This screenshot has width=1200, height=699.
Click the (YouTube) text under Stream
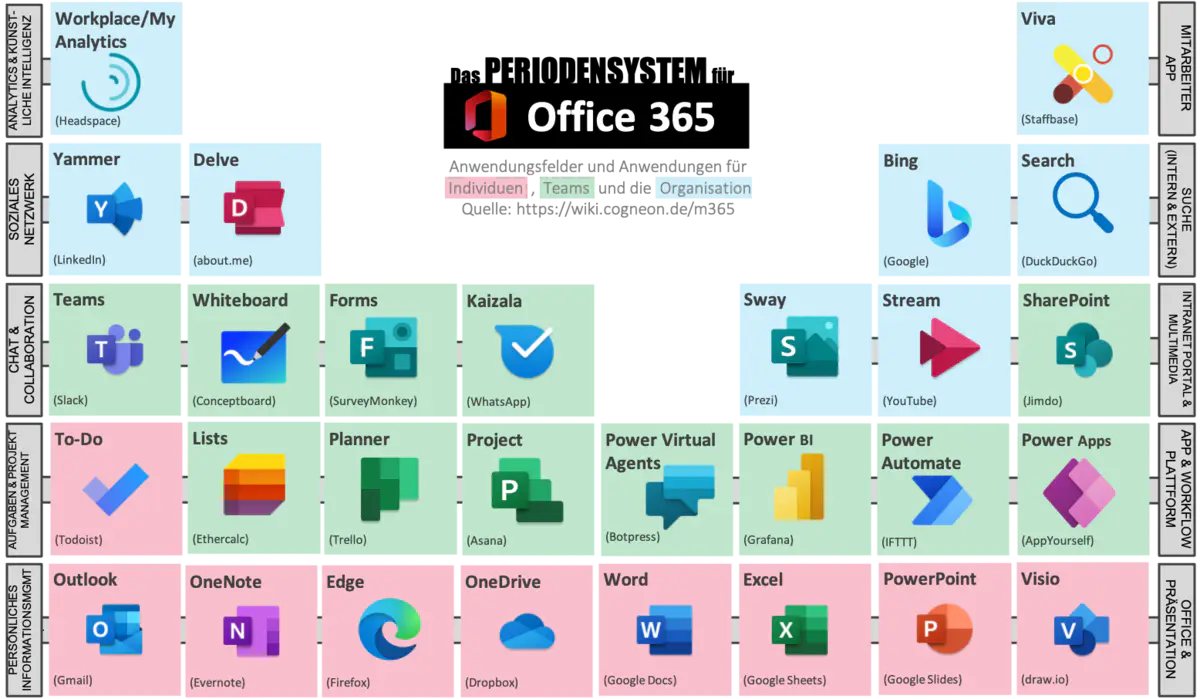pos(909,401)
